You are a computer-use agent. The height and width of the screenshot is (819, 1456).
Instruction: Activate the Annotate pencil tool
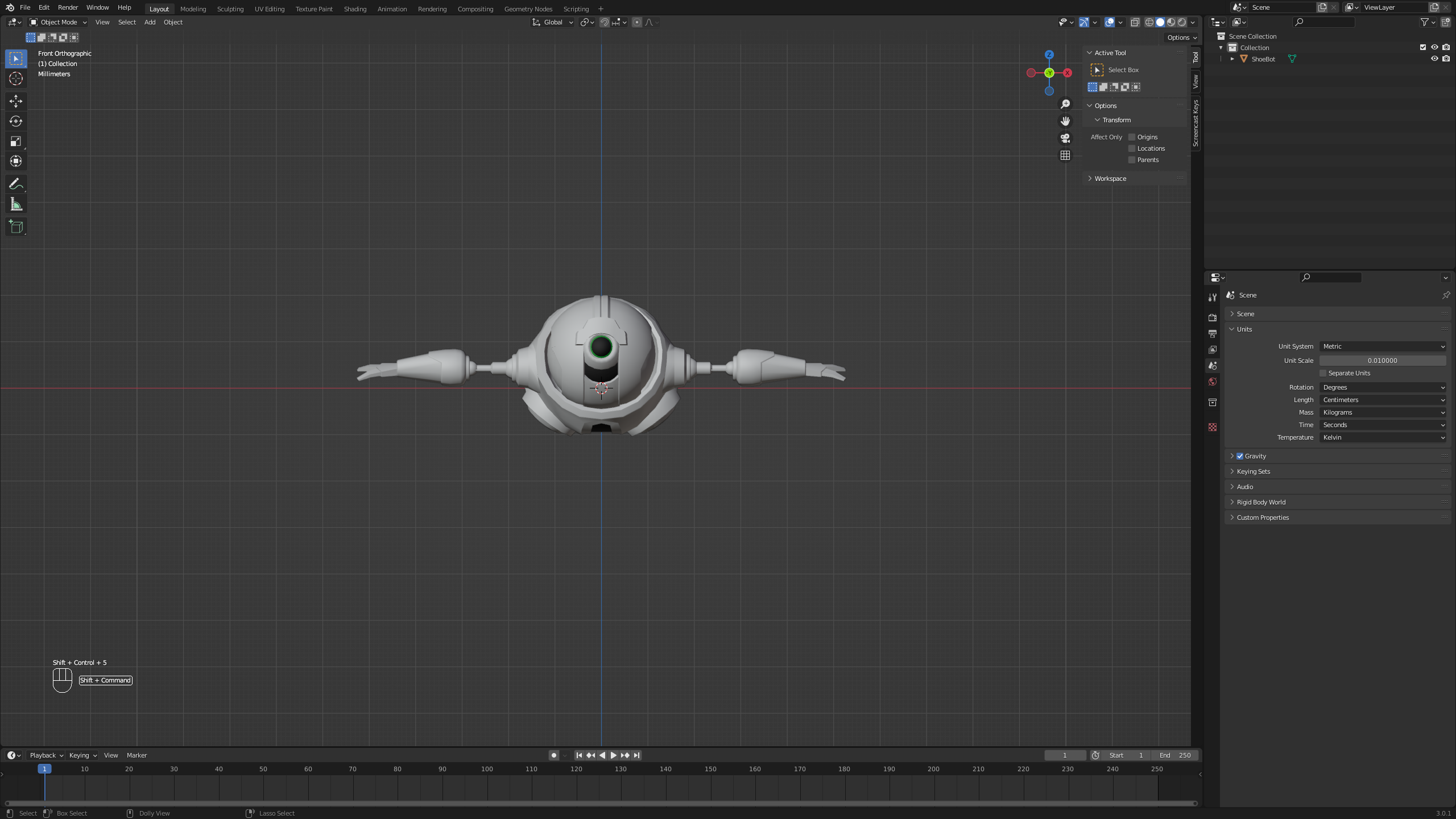(16, 184)
